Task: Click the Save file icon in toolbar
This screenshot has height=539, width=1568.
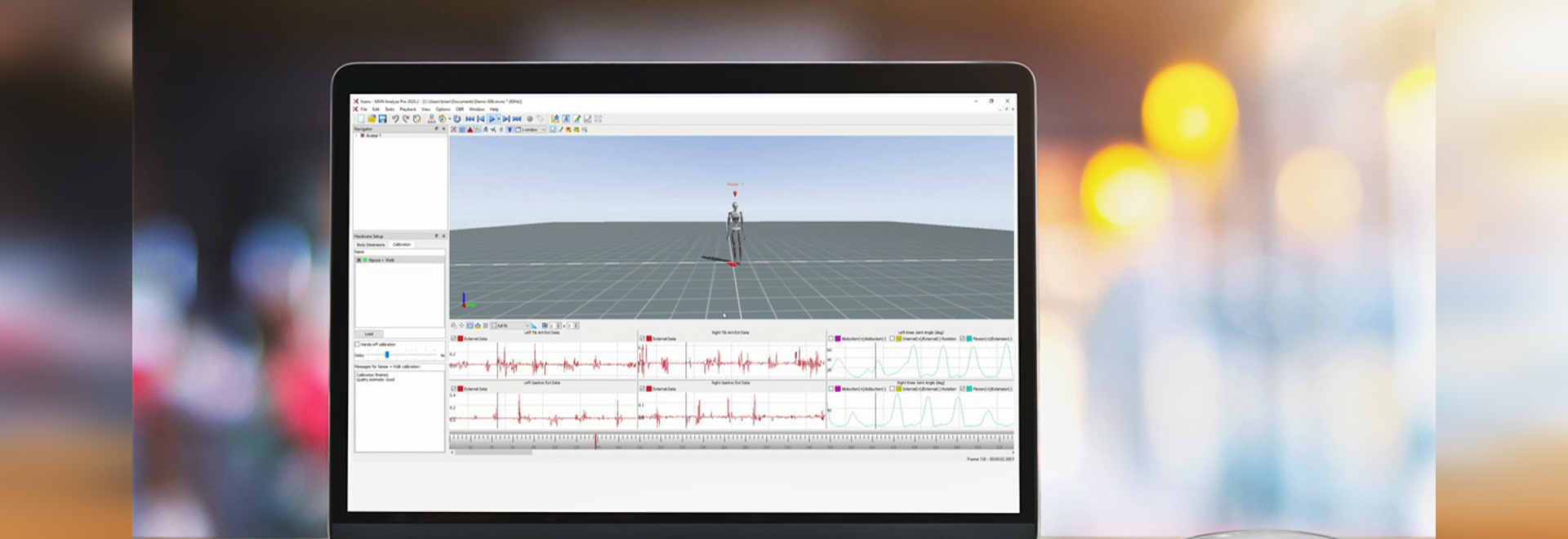Action: (382, 119)
